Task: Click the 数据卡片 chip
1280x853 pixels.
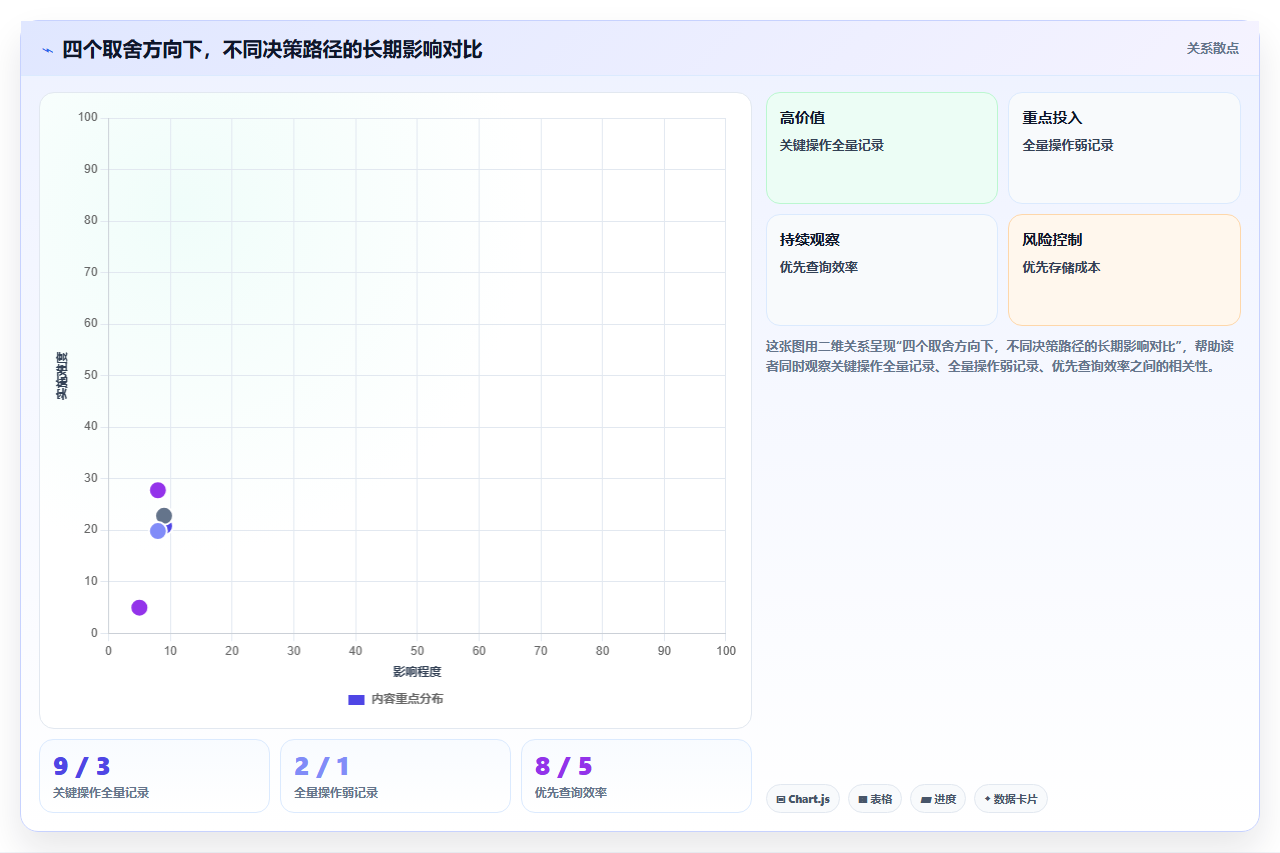Action: (x=1011, y=799)
